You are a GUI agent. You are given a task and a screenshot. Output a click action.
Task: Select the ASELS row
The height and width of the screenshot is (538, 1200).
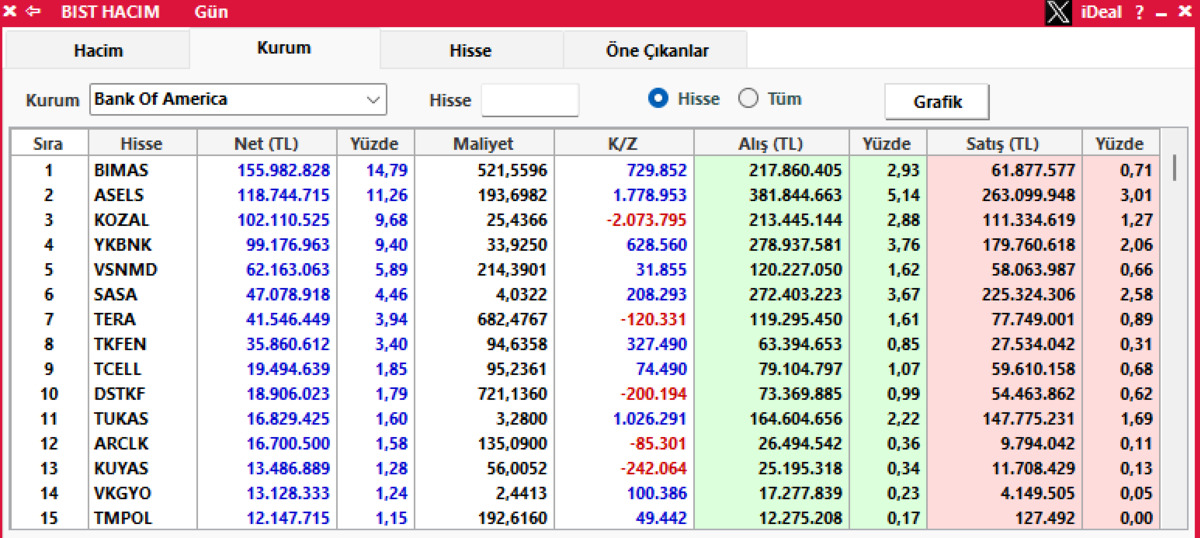[585, 195]
